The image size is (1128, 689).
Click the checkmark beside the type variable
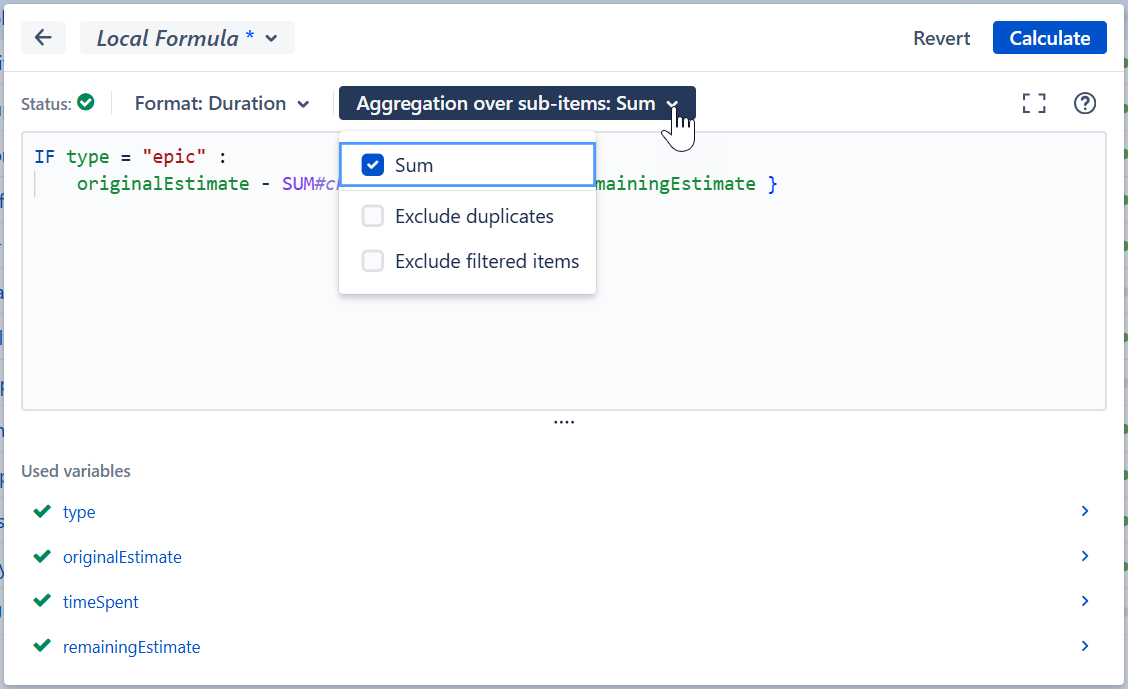[x=41, y=511]
